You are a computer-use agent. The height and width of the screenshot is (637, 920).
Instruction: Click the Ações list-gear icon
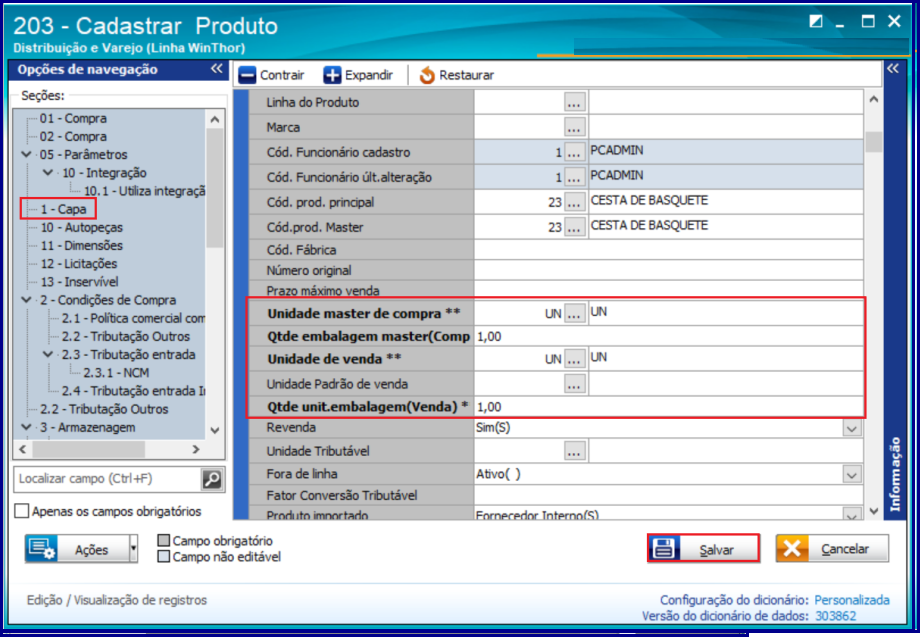click(x=42, y=549)
